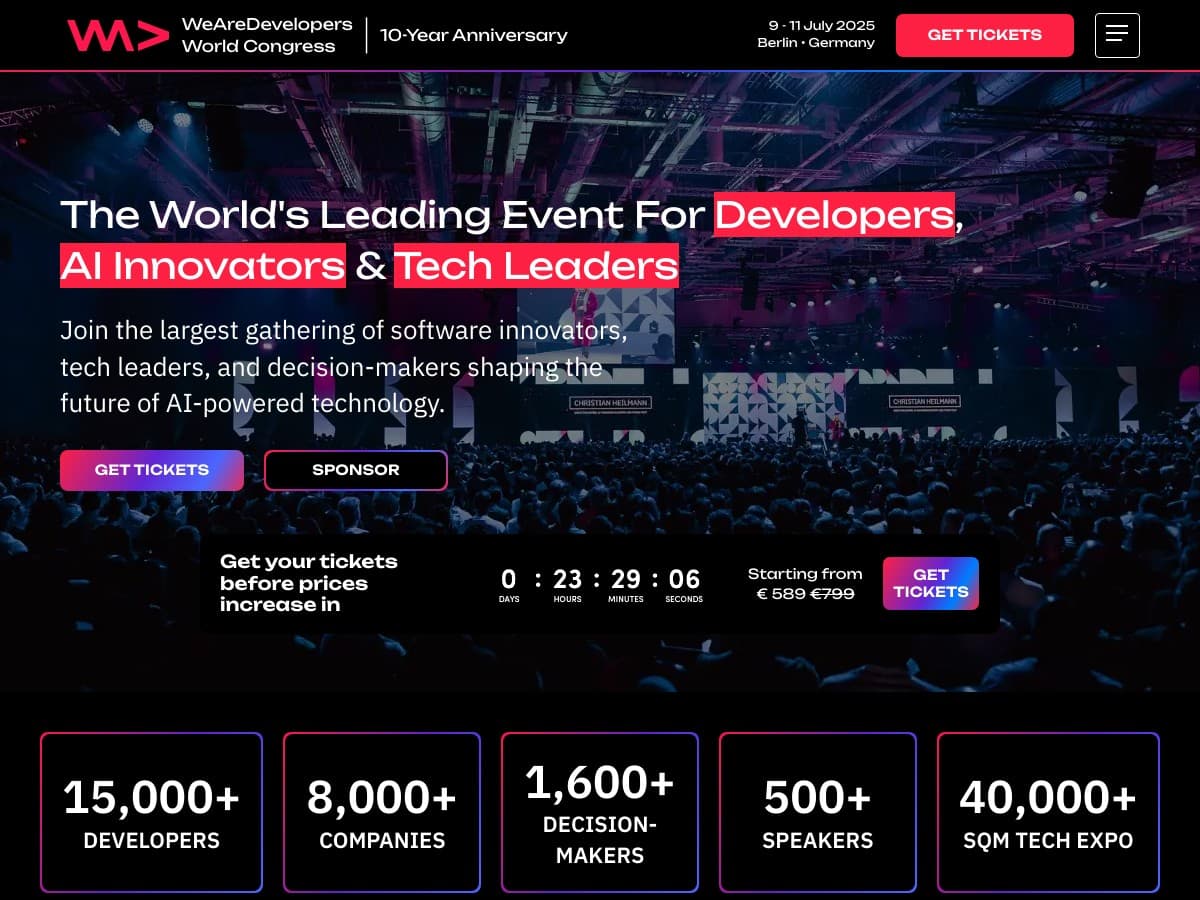Select the 1,600+ Decision-Makers card
1200x900 pixels.
point(600,812)
